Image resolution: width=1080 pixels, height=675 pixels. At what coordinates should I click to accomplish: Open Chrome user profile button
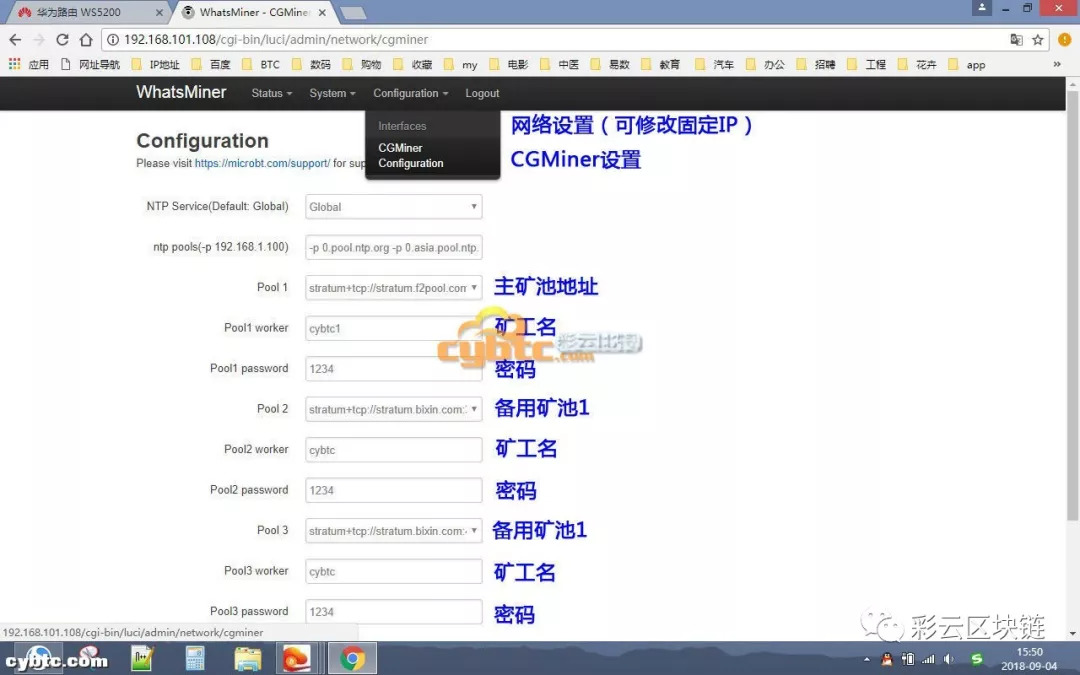click(x=982, y=8)
